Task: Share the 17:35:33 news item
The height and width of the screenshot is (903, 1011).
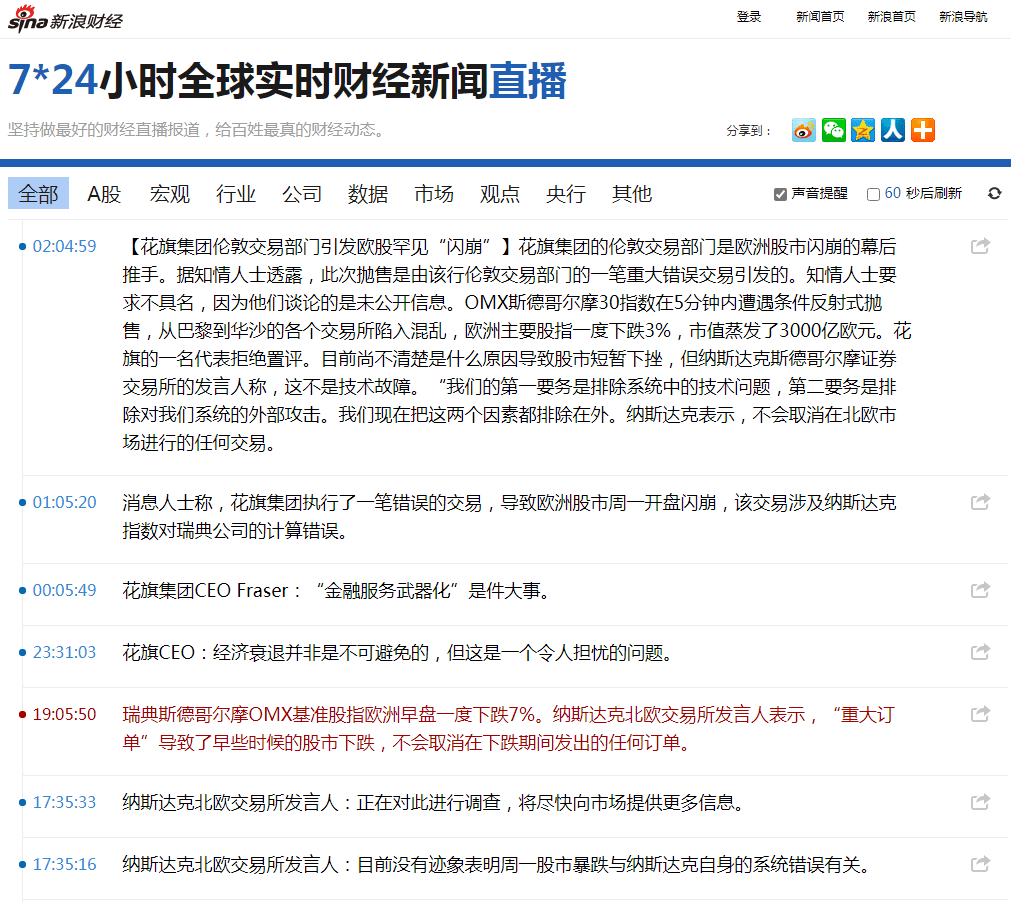Action: pyautogui.click(x=980, y=802)
